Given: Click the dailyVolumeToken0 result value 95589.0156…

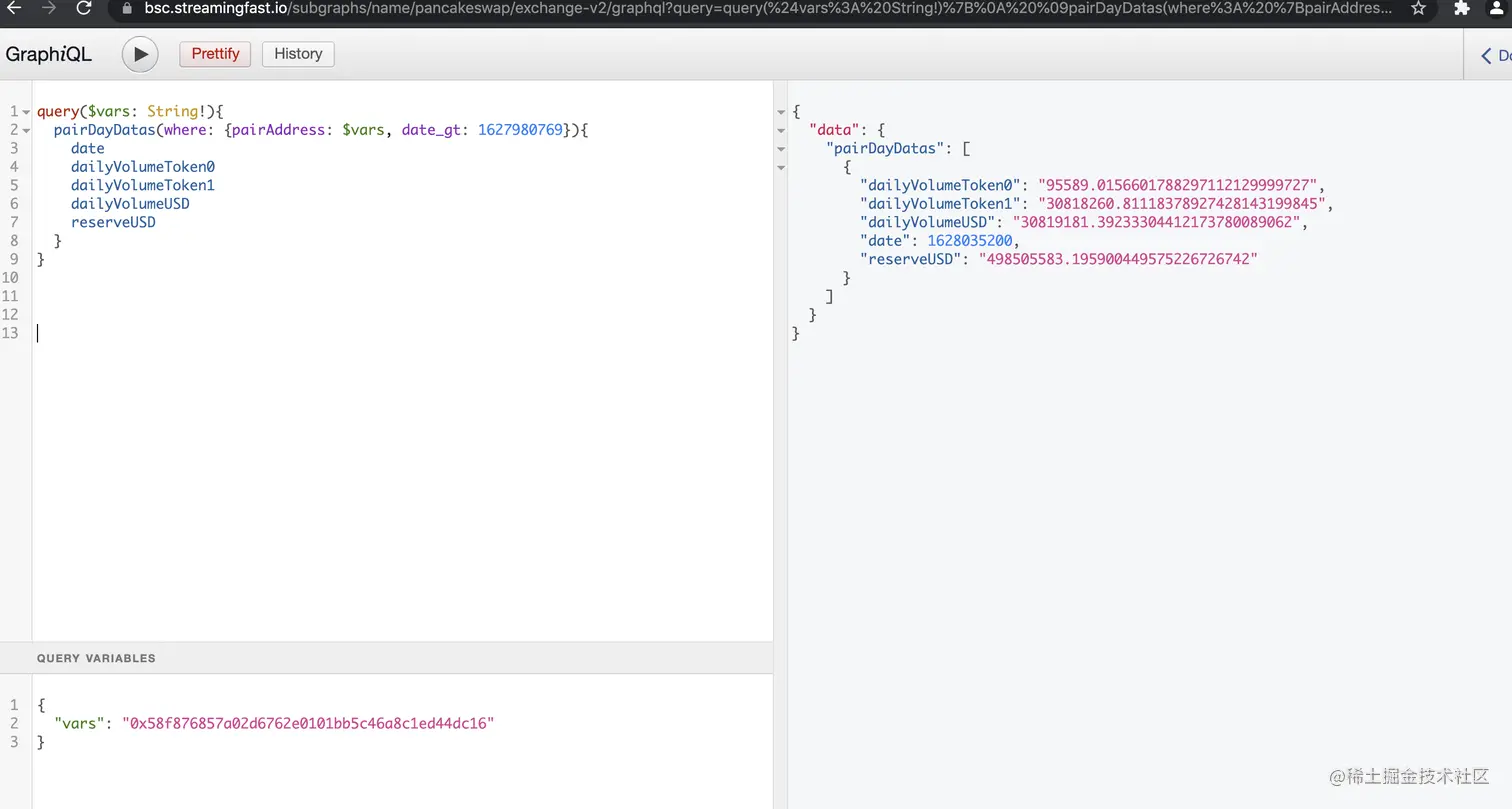Looking at the screenshot, I should 1180,185.
